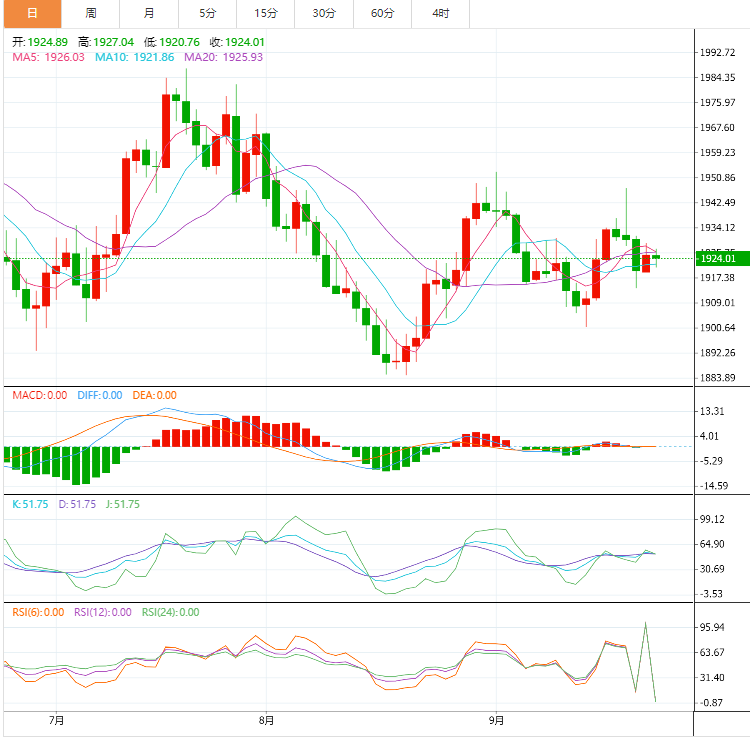This screenshot has width=750, height=737.
Task: Click the RSI(6) indicator label
Action: pyautogui.click(x=38, y=612)
